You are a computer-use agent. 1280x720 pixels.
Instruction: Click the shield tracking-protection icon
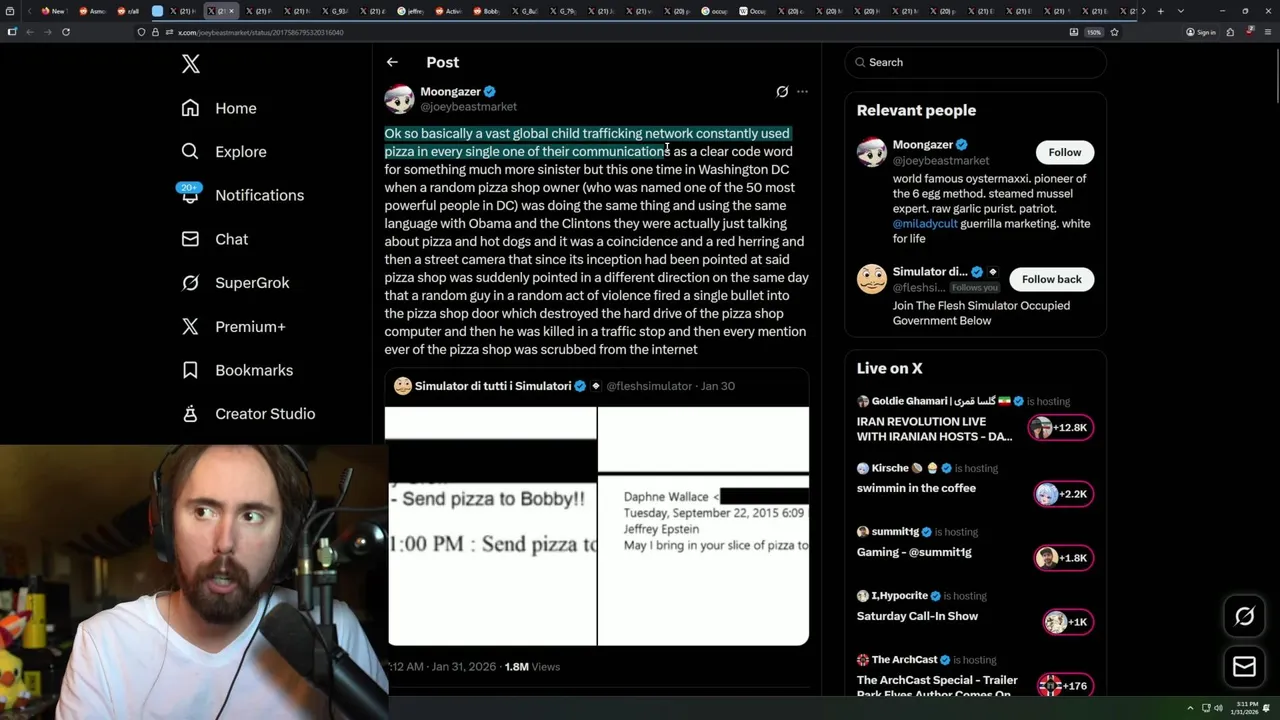pyautogui.click(x=141, y=32)
